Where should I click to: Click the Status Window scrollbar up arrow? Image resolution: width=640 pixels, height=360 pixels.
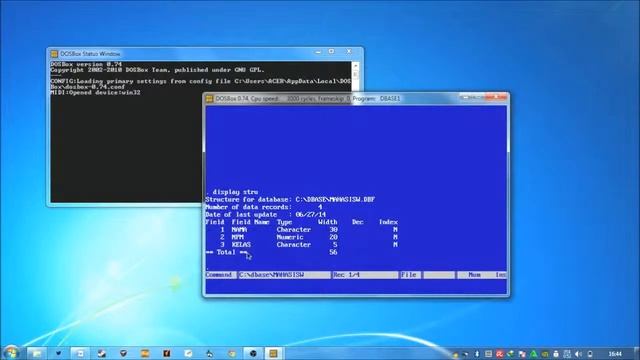355,65
